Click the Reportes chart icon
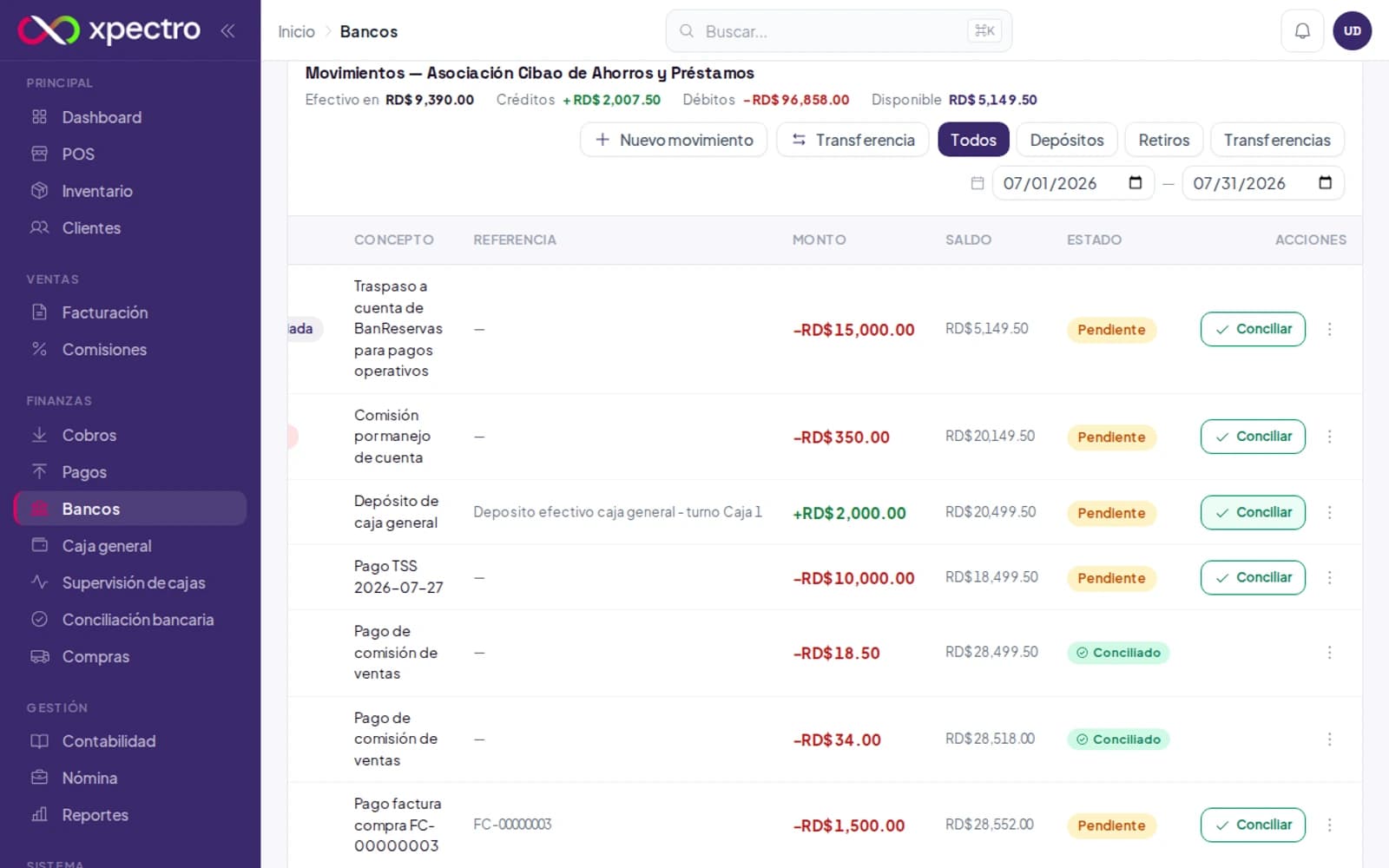This screenshot has width=1389, height=868. (x=39, y=814)
